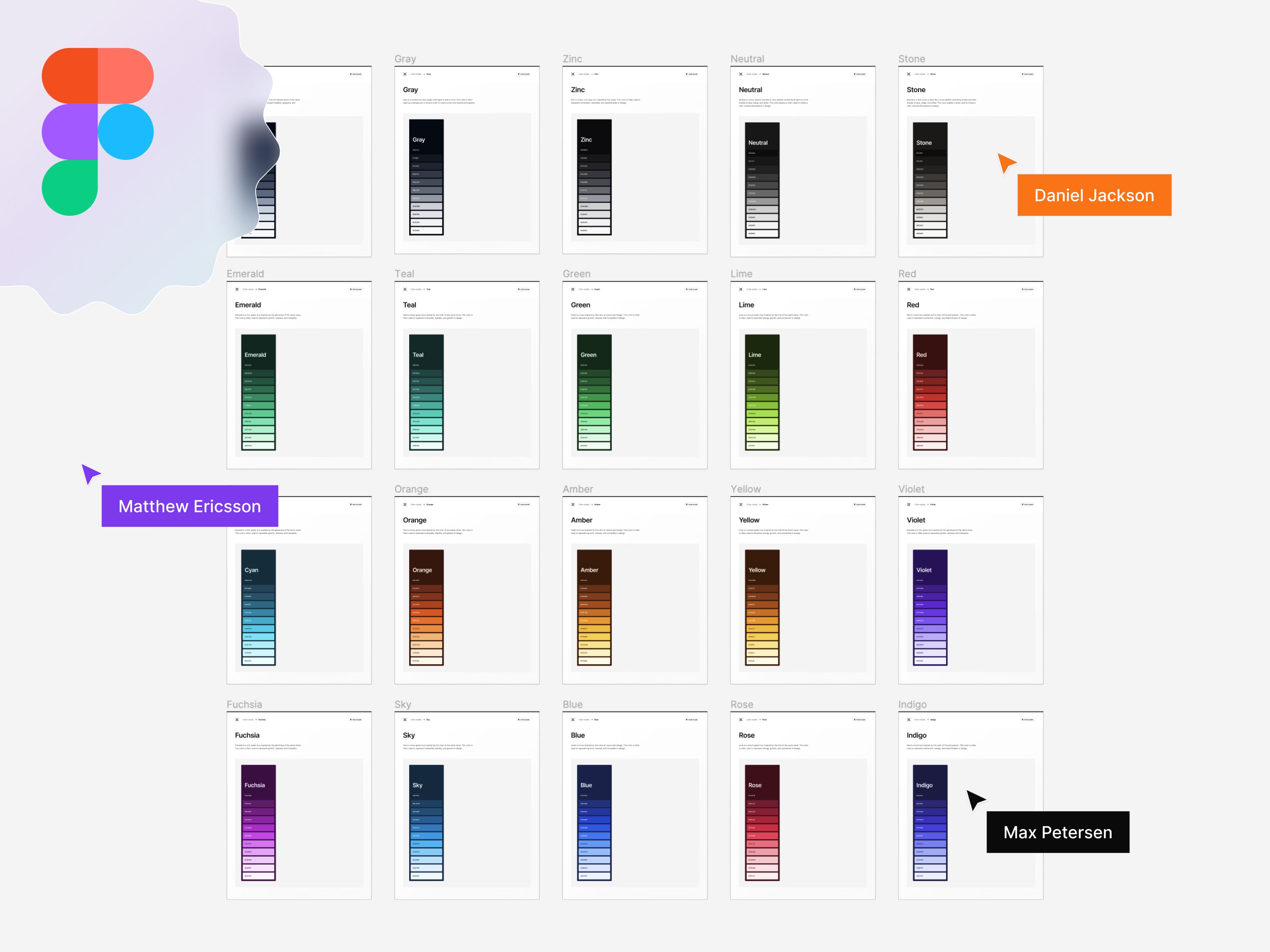
Task: Click the top-right badge in the Zinc frame
Action: 692,74
